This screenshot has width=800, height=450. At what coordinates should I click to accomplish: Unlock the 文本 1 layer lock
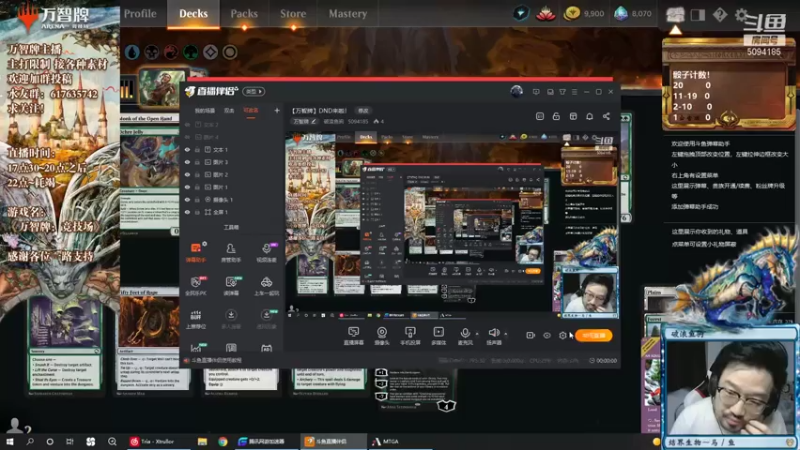click(x=197, y=150)
